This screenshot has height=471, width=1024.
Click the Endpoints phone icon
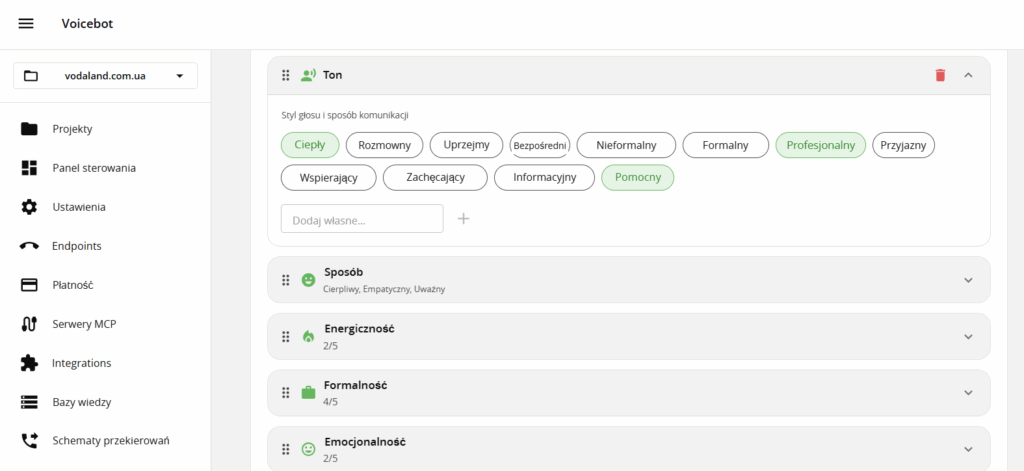click(x=29, y=246)
